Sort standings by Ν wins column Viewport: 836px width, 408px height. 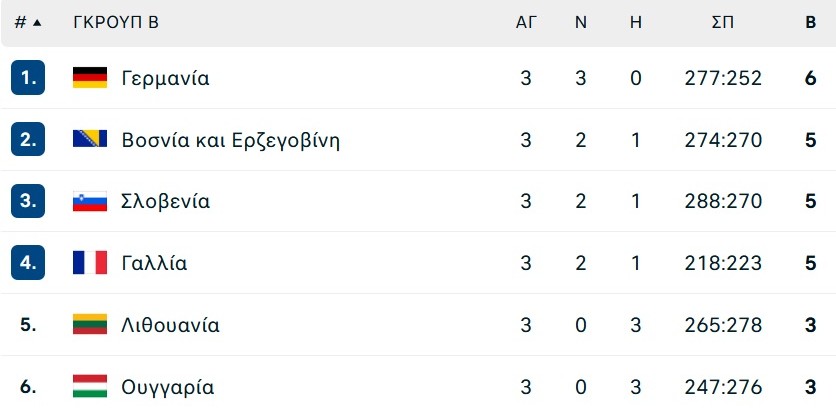[x=581, y=22]
